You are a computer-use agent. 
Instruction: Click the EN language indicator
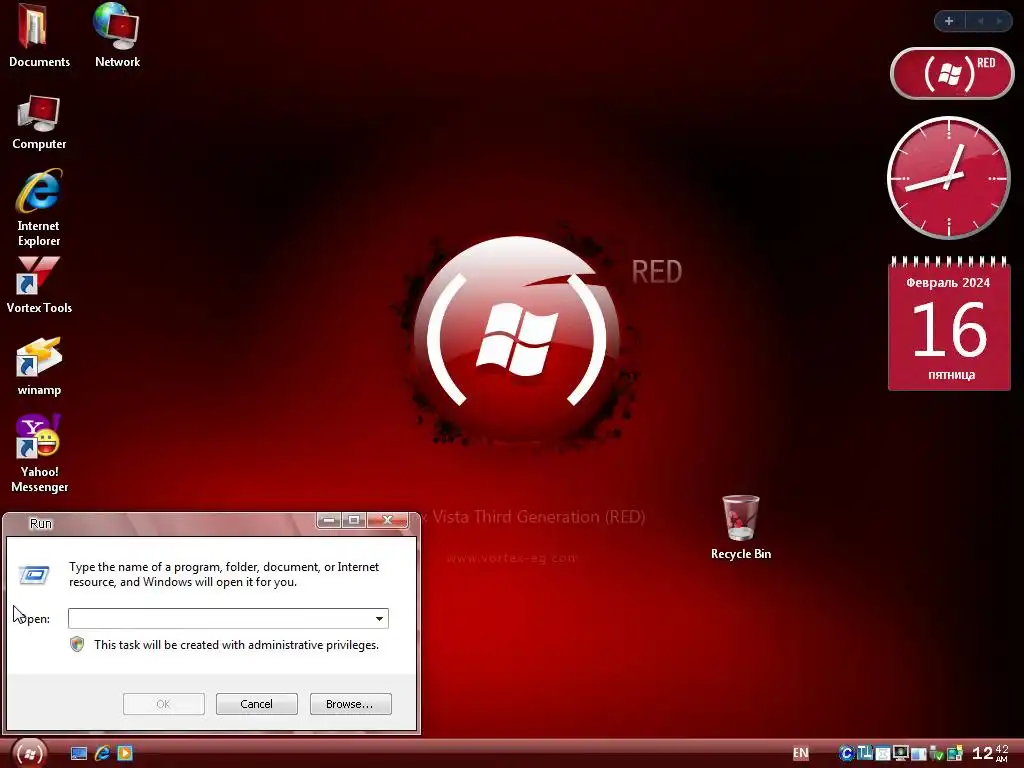pos(801,753)
